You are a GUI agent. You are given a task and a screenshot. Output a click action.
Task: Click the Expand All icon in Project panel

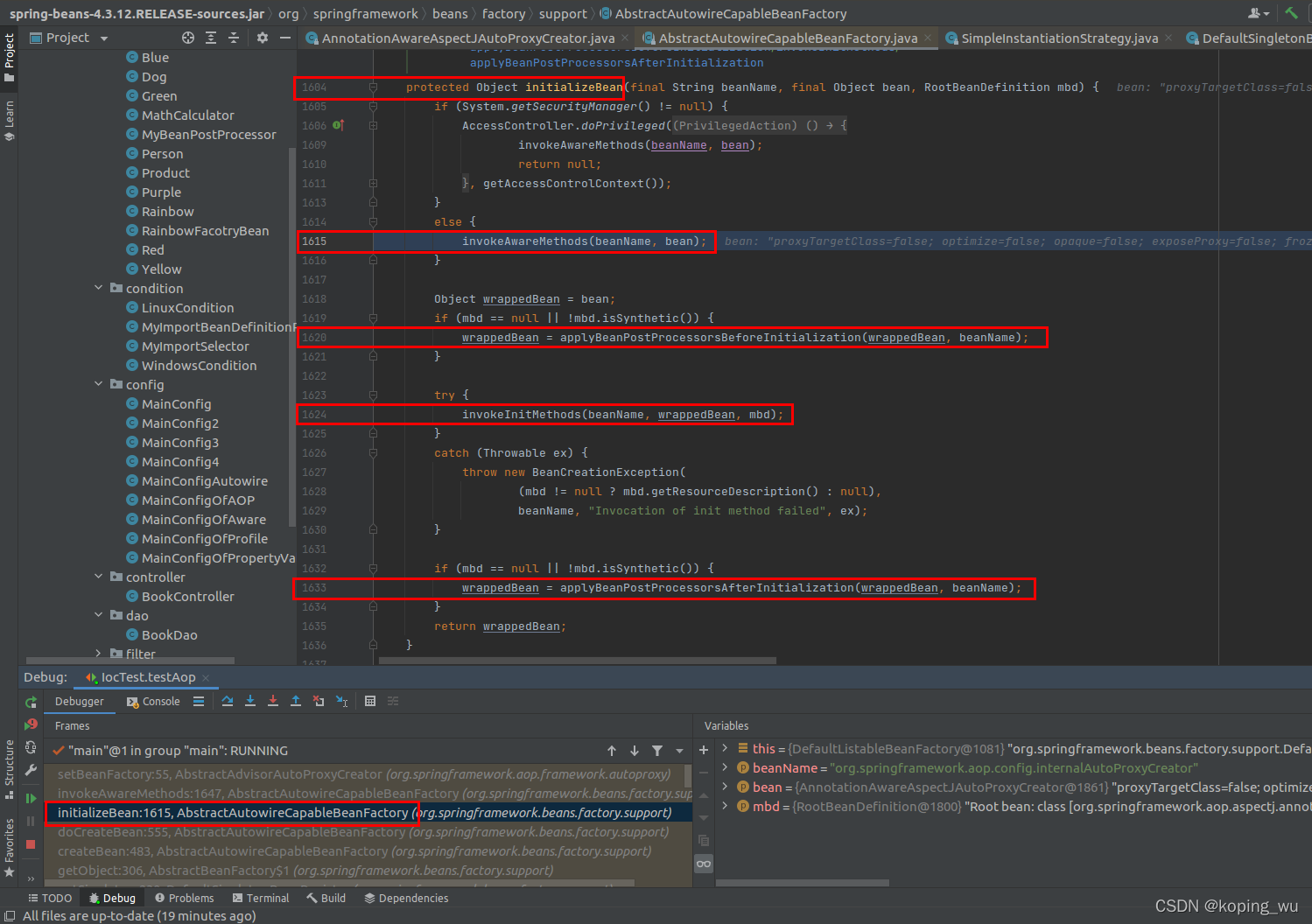point(211,38)
